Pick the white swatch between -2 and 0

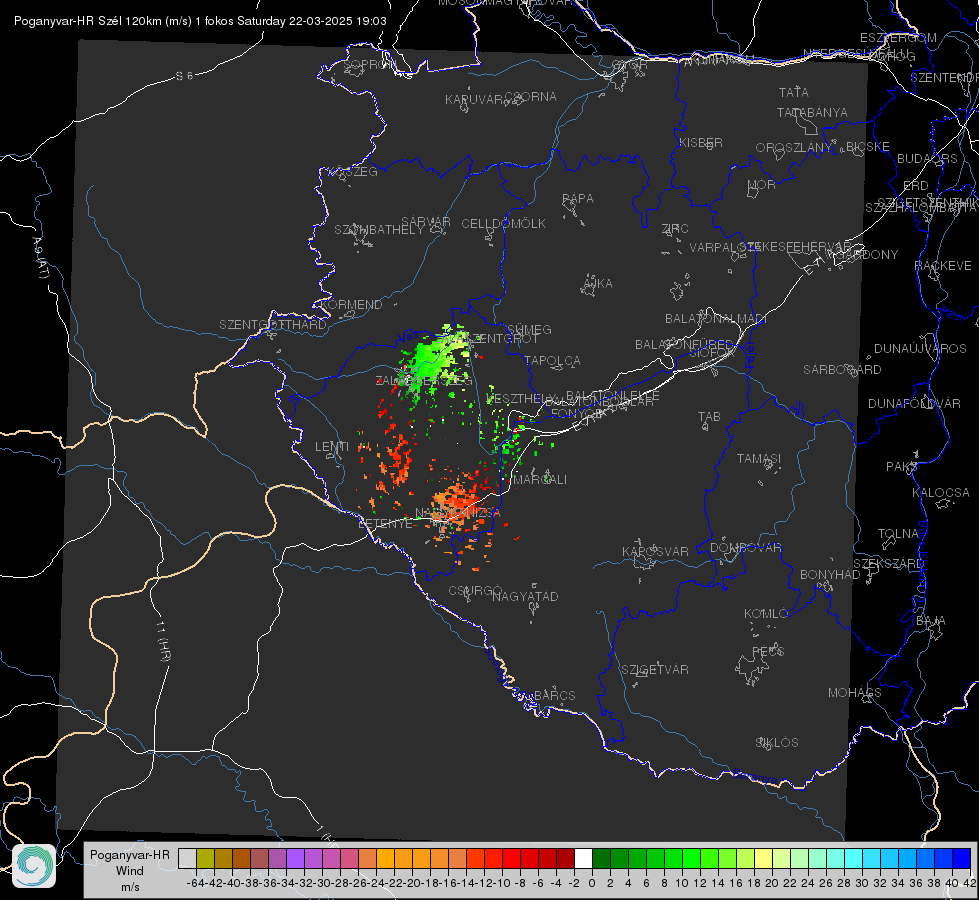[583, 858]
